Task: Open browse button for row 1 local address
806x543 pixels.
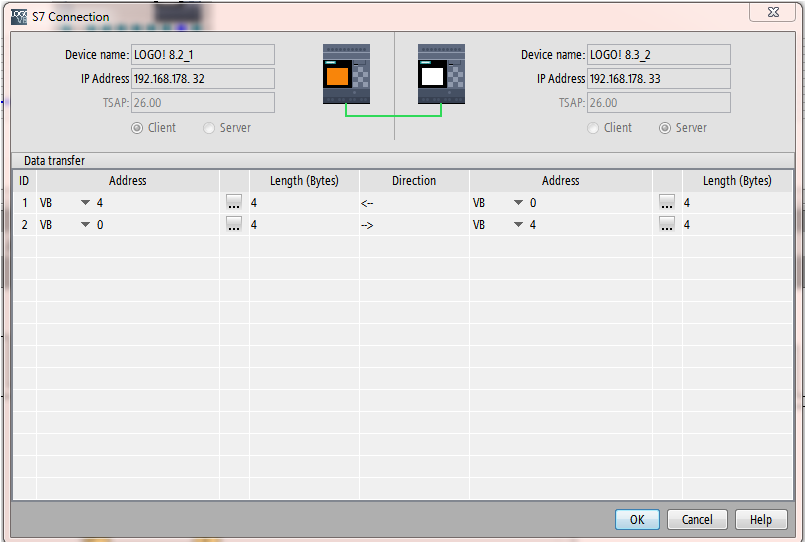Action: pos(234,203)
